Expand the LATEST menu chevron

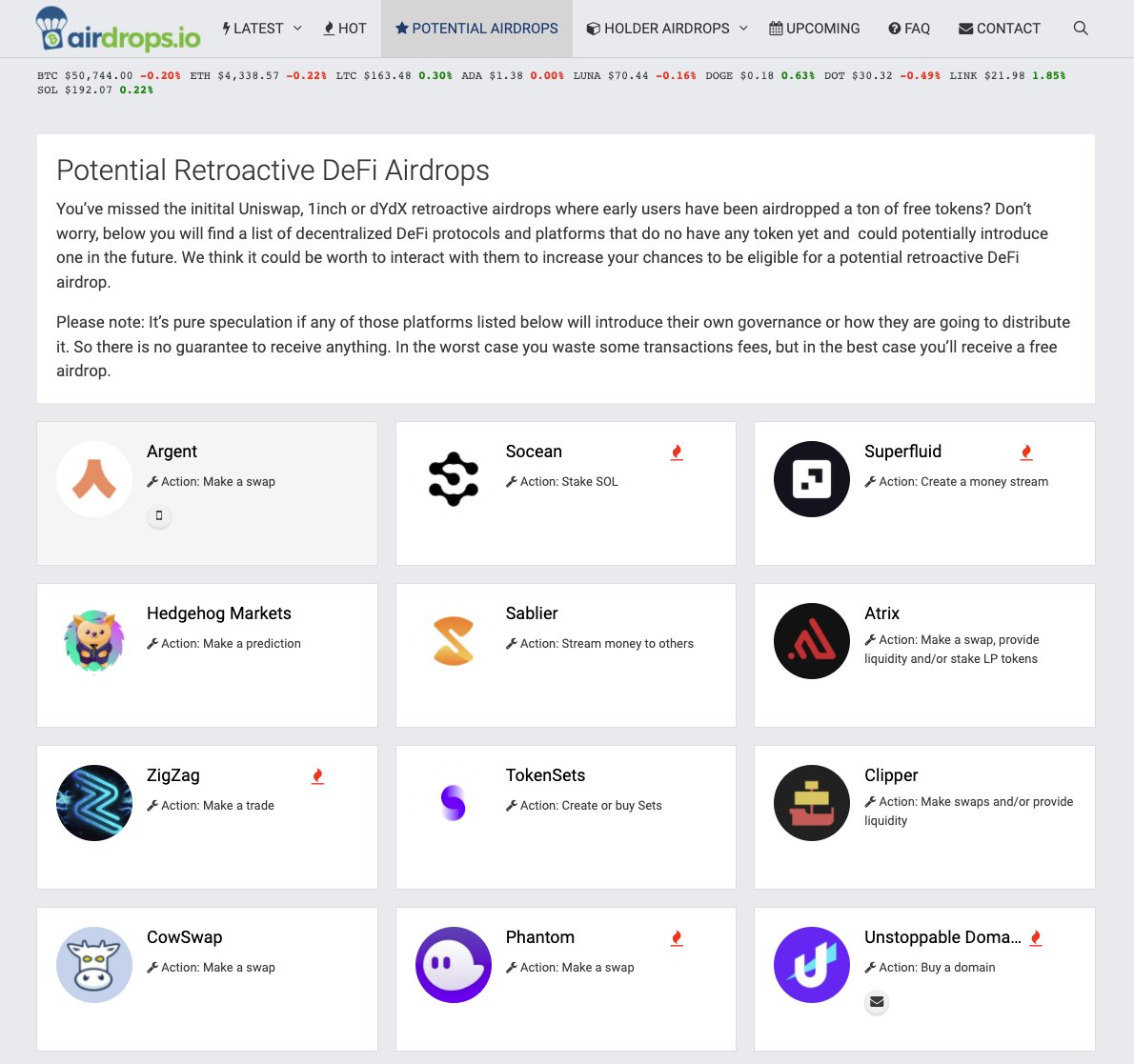coord(297,29)
